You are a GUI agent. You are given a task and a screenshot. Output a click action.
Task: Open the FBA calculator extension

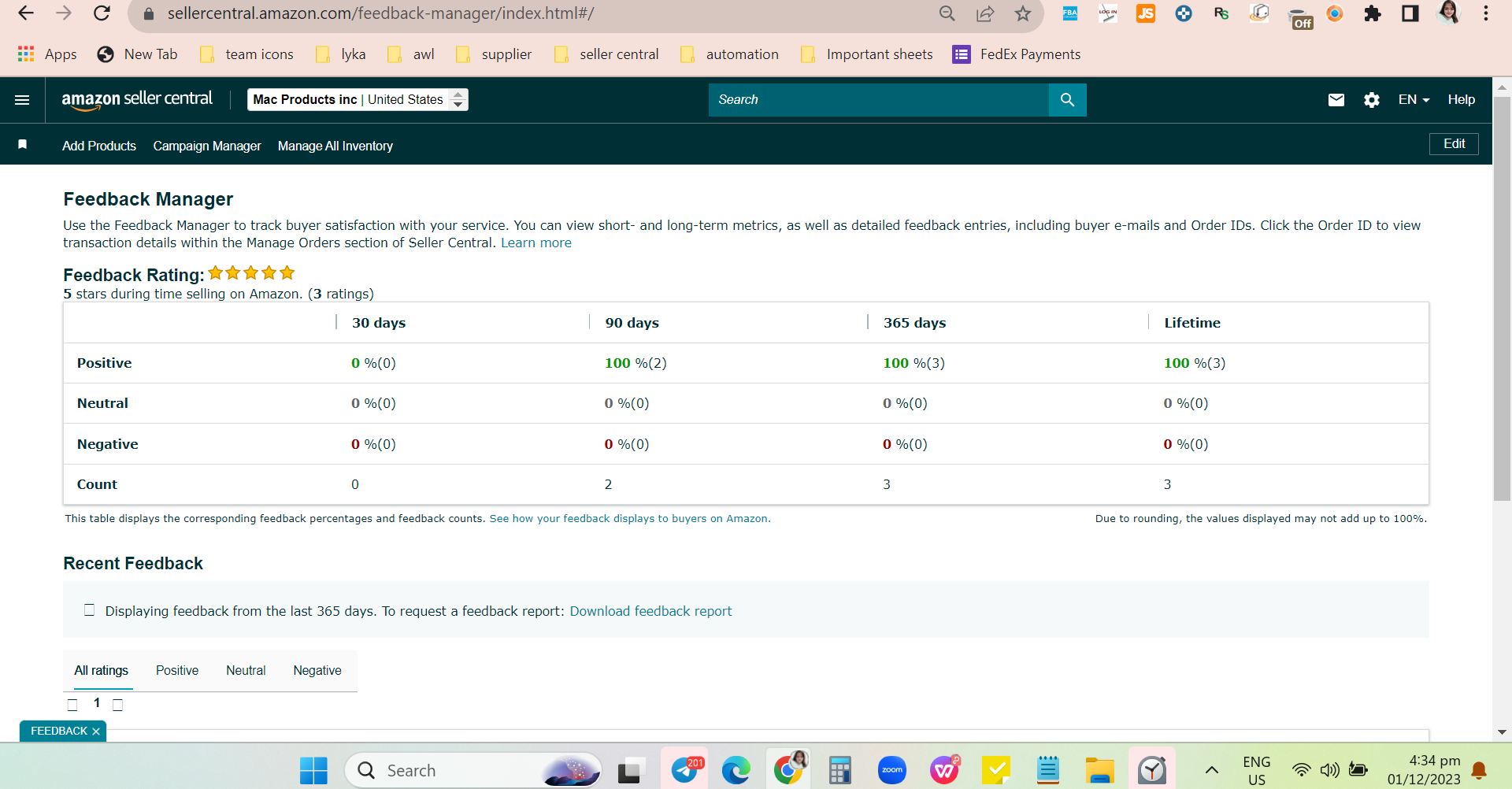click(1070, 13)
